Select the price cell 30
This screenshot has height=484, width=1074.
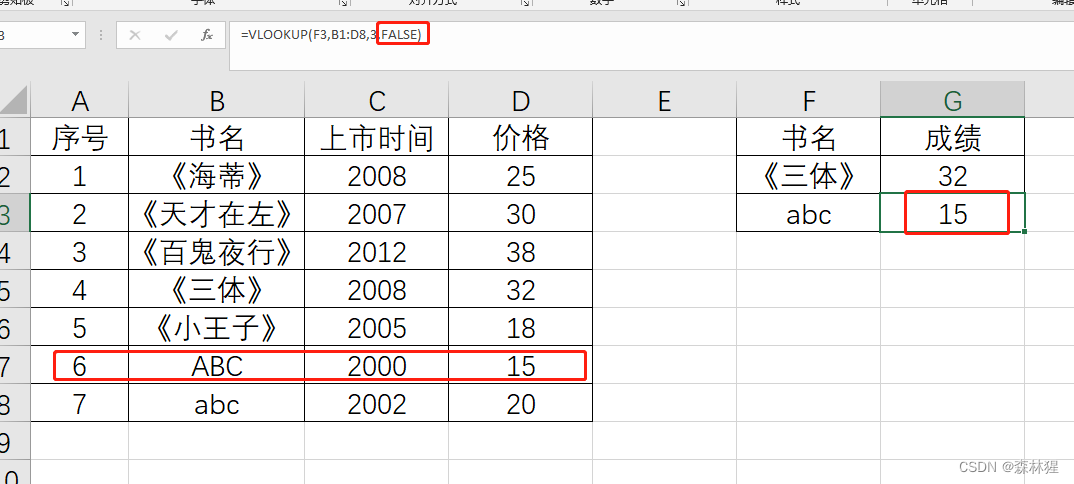(x=521, y=214)
